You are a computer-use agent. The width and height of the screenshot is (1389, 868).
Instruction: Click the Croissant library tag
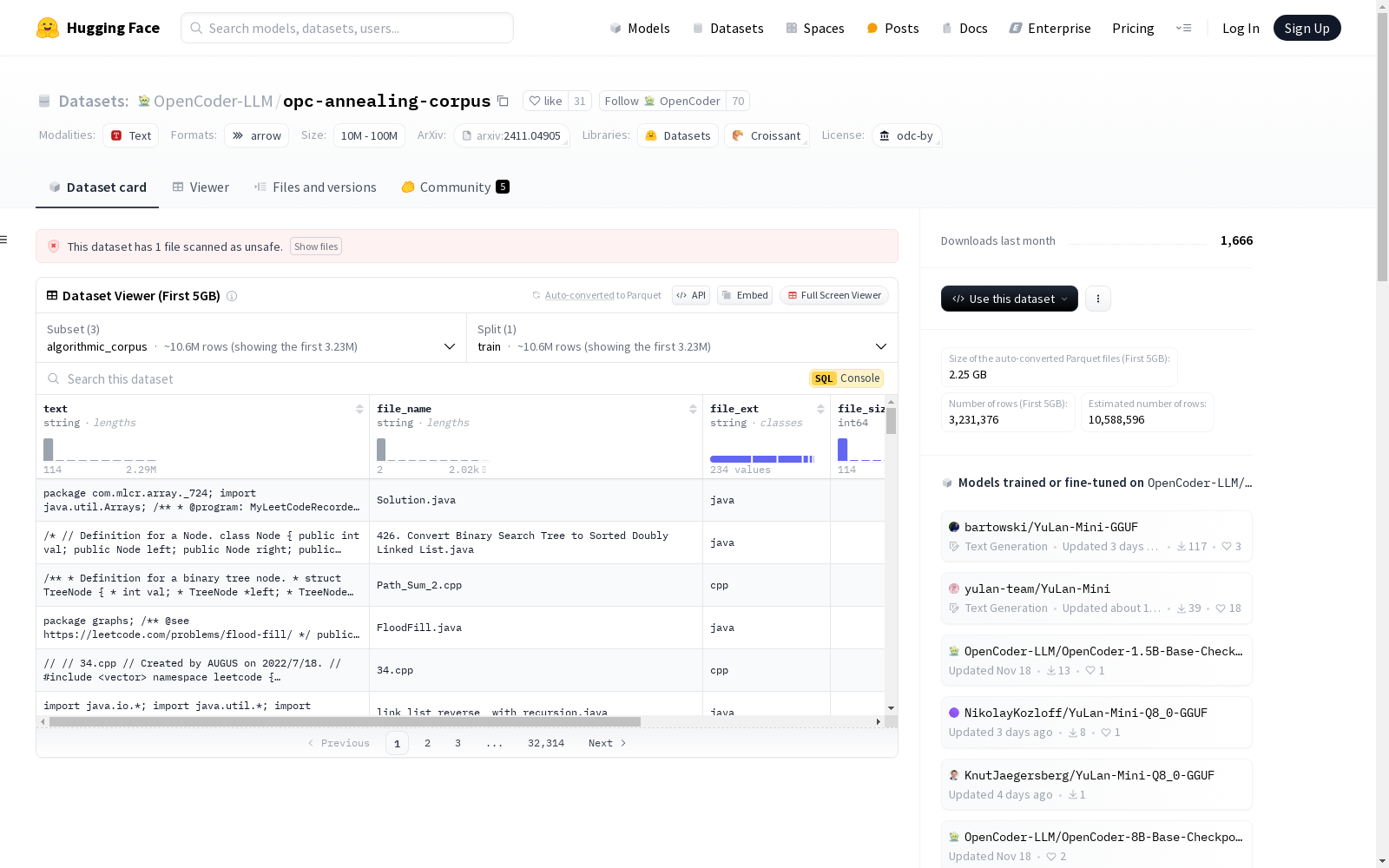coord(767,135)
